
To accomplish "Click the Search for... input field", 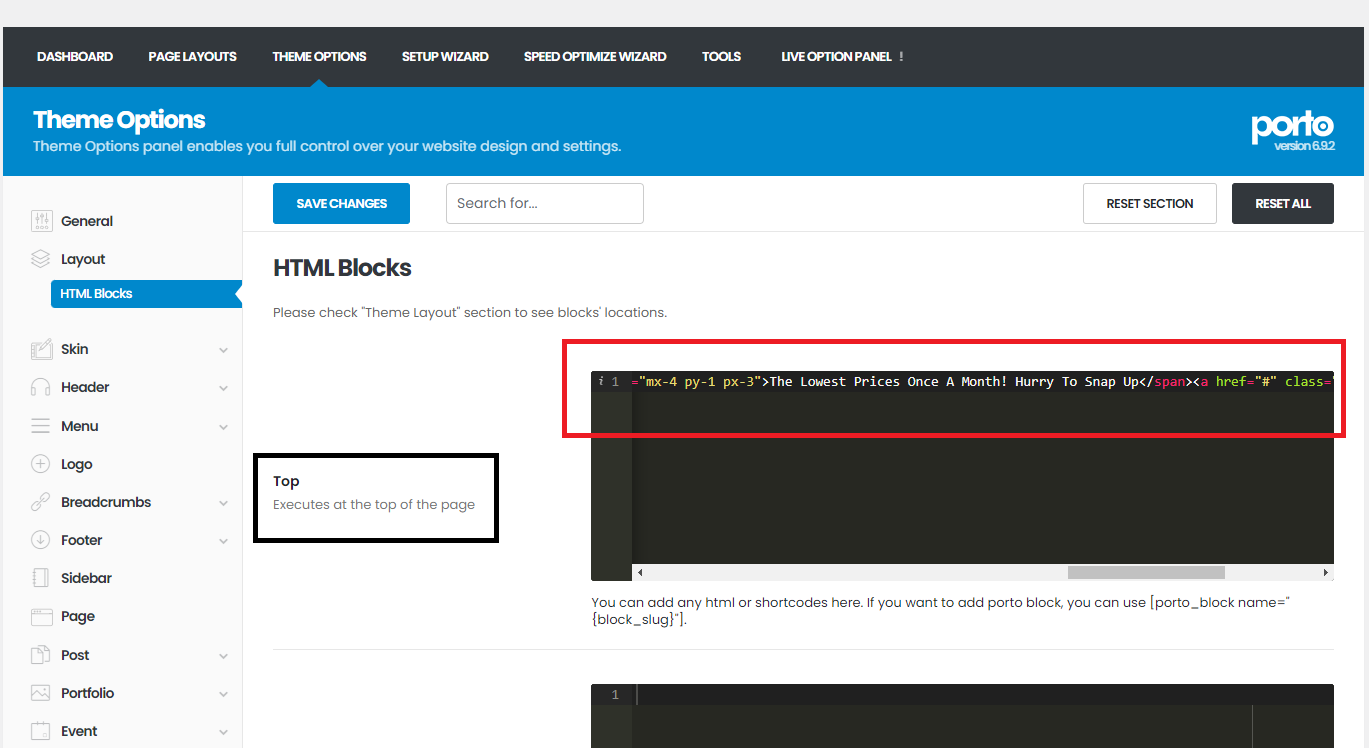I will [x=545, y=203].
